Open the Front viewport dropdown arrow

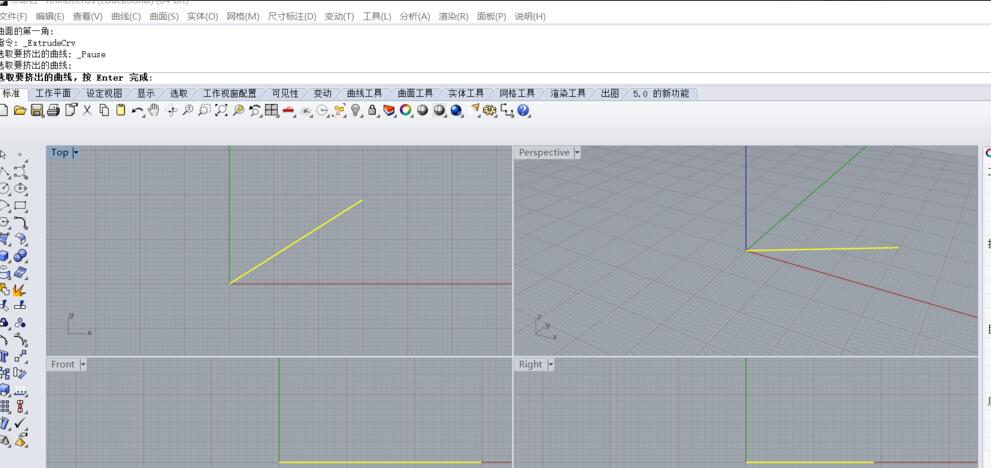(83, 364)
